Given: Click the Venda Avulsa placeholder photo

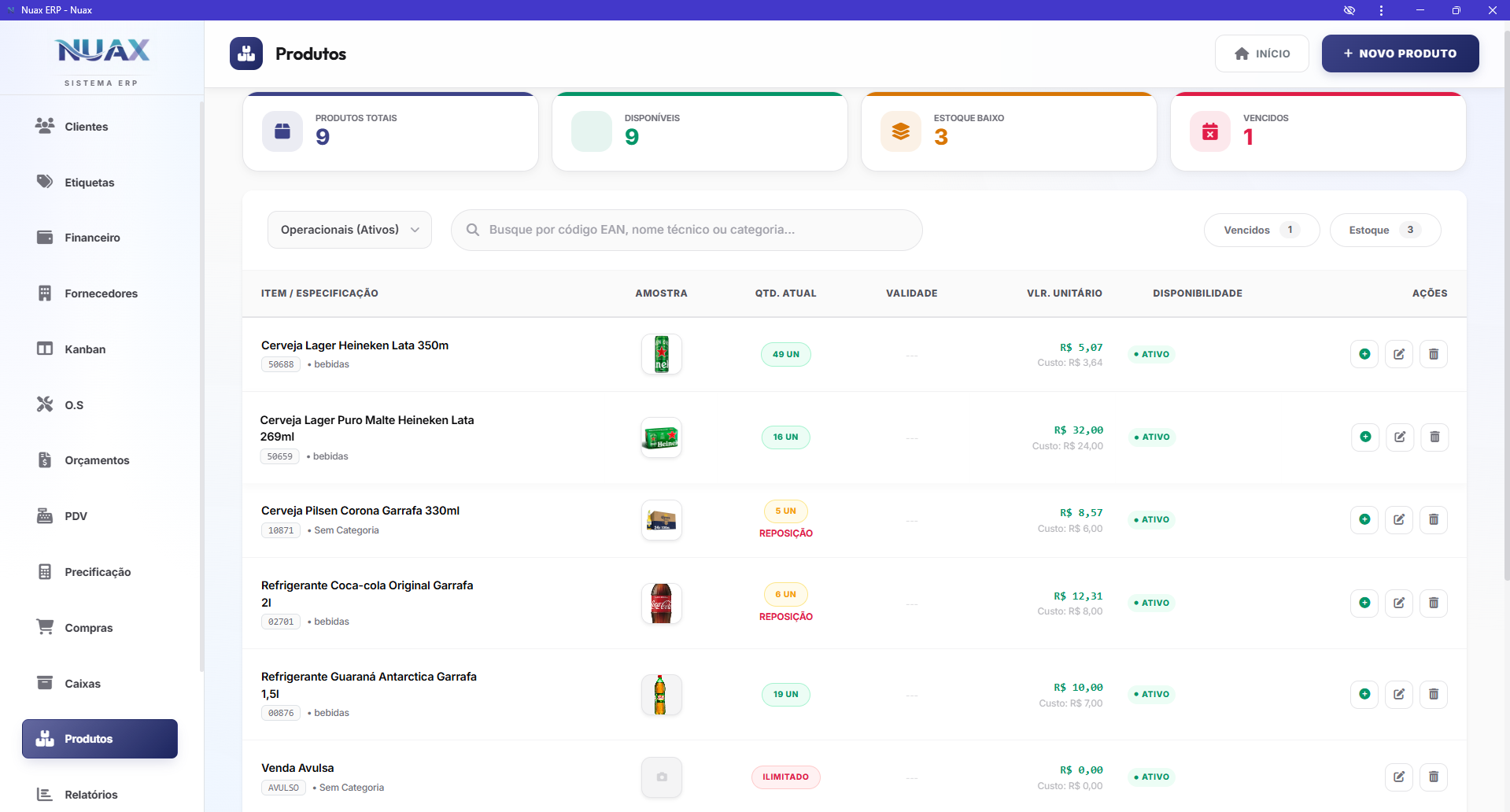Looking at the screenshot, I should (x=662, y=777).
